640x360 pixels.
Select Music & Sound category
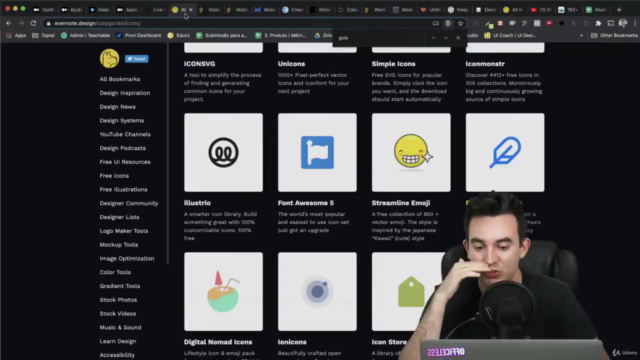click(120, 328)
